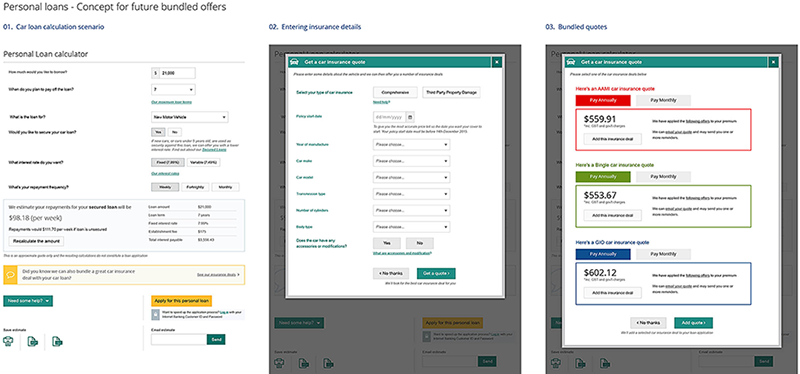Viewport: 800px width, 374px height.
Task: Click No thanks in the panel 02 dialog
Action: (x=391, y=273)
